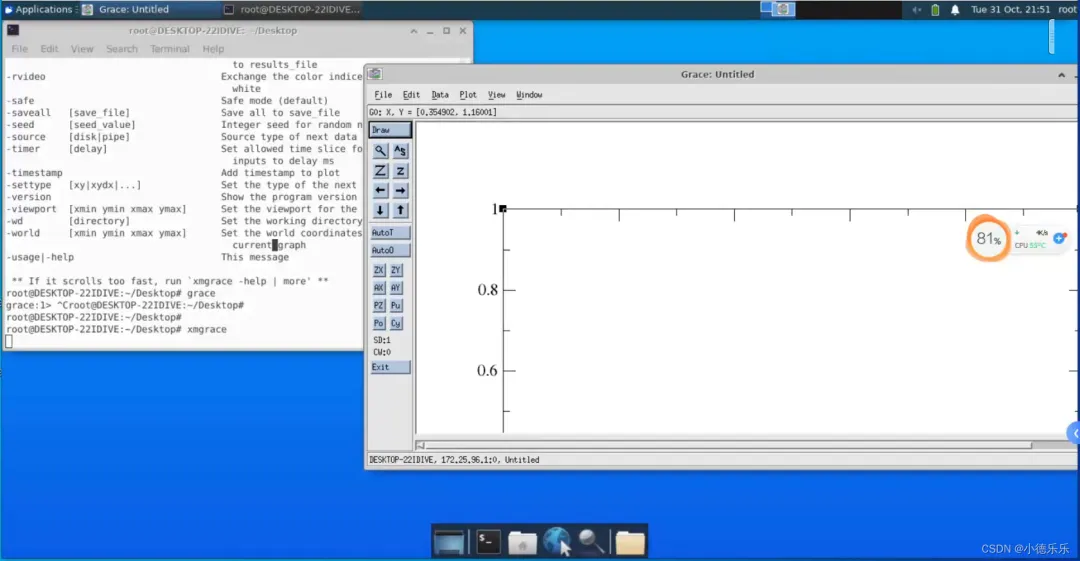
Task: Open the Plot menu in Grace
Action: (x=468, y=95)
